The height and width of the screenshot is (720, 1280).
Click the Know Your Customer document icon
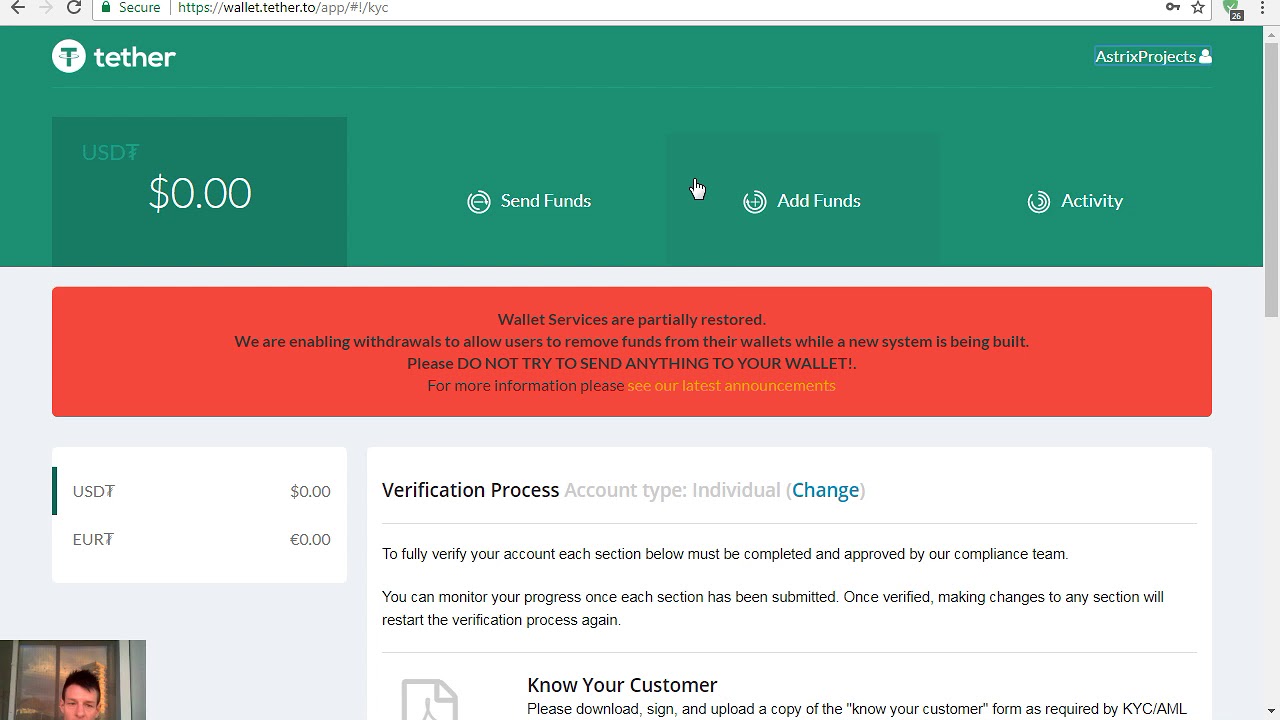coord(430,699)
